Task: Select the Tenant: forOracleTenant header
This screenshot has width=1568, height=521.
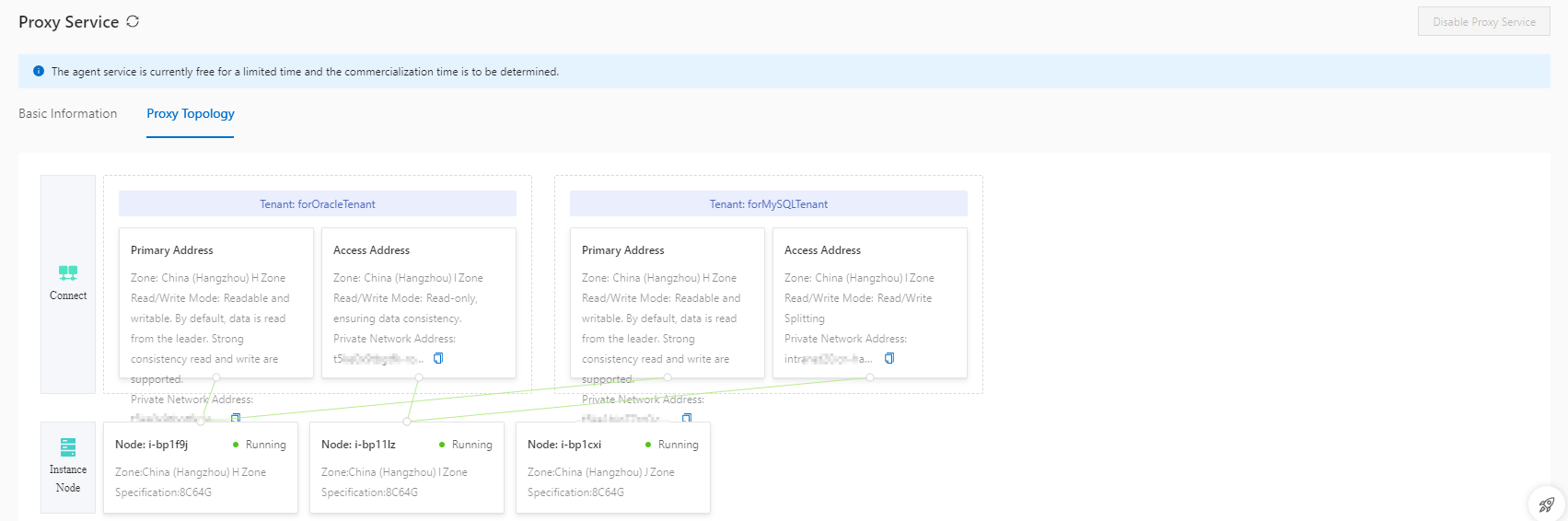Action: pyautogui.click(x=318, y=203)
